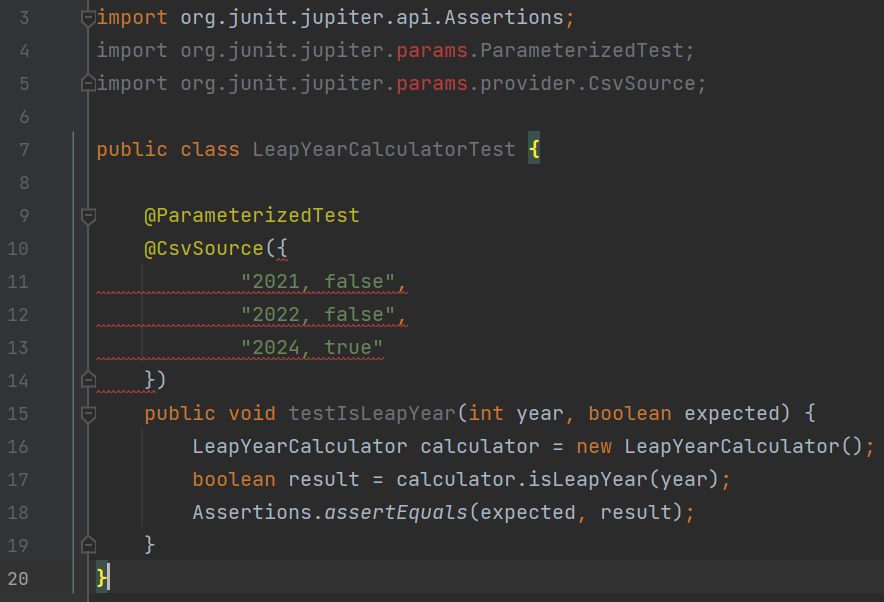Collapse the fold arrow beside @ParameterizedTest
Viewport: 884px width, 602px height.
(x=87, y=215)
